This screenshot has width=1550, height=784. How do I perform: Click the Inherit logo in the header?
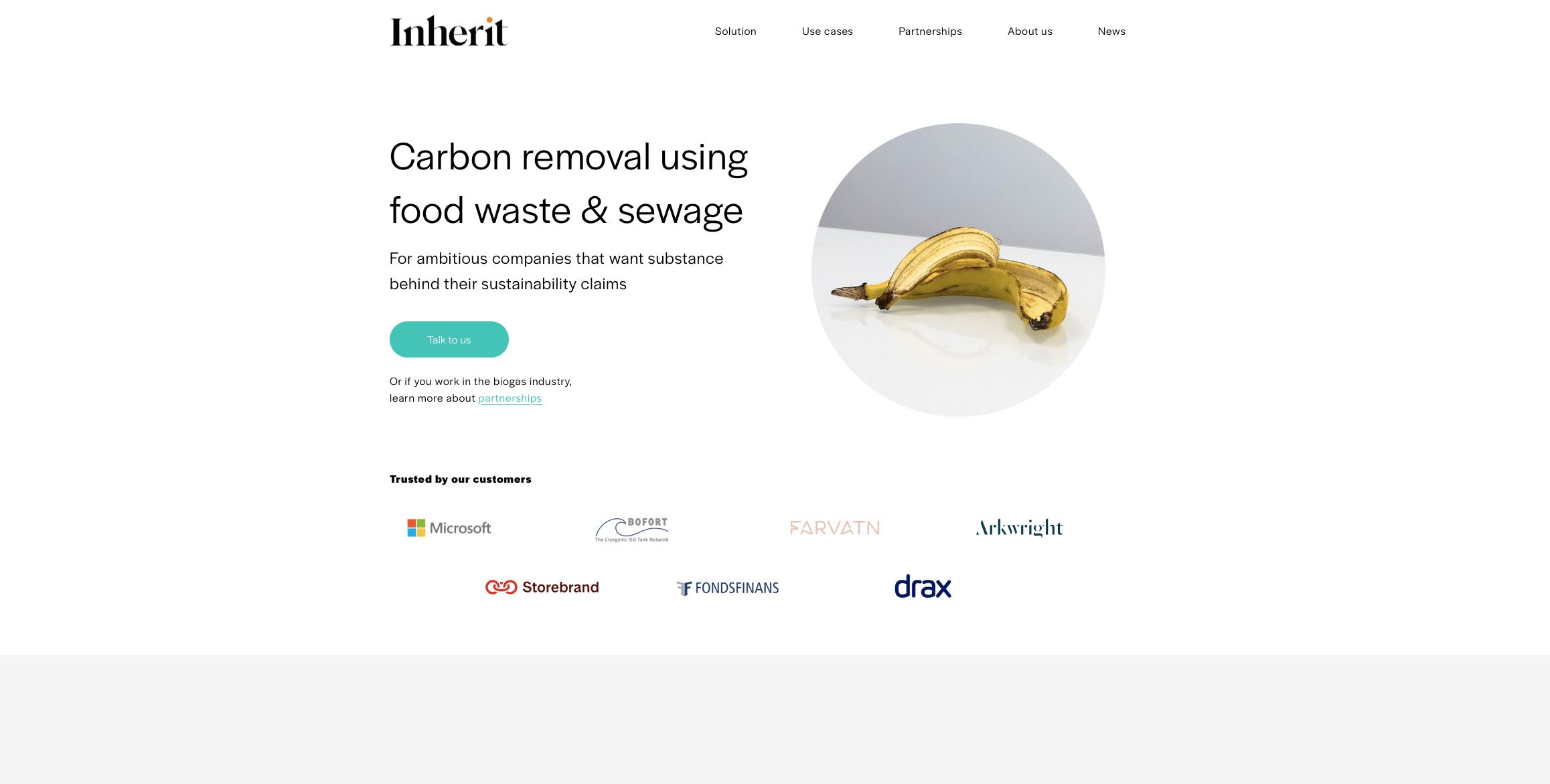[449, 31]
